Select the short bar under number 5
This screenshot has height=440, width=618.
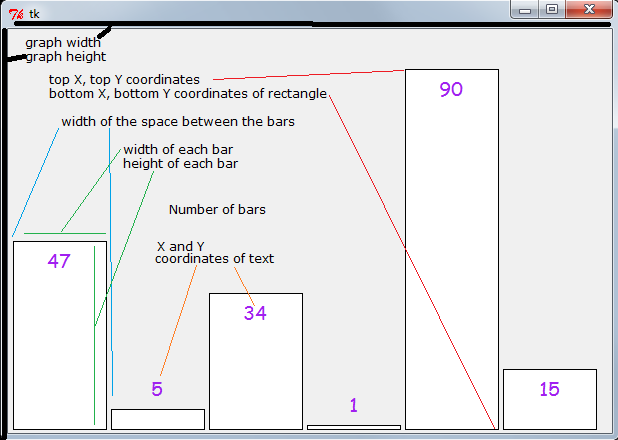[157, 419]
